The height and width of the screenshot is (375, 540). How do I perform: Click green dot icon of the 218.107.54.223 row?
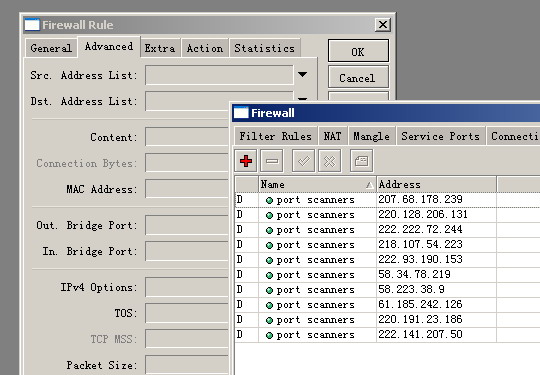269,246
